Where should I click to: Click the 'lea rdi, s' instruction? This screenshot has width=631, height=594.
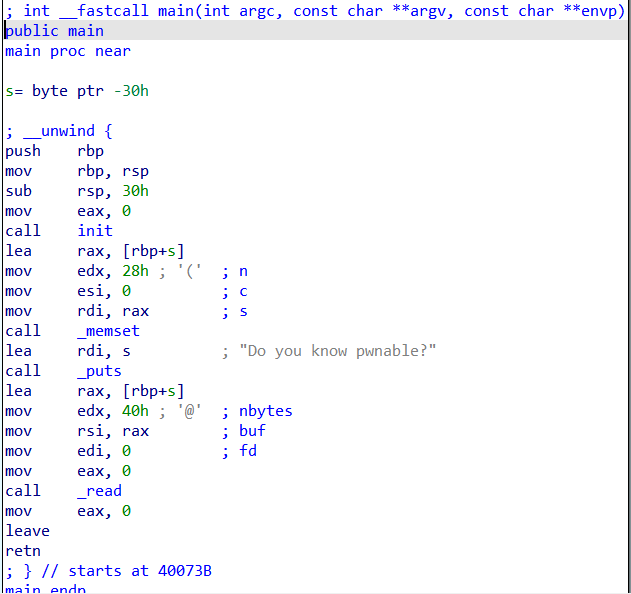pyautogui.click(x=68, y=351)
